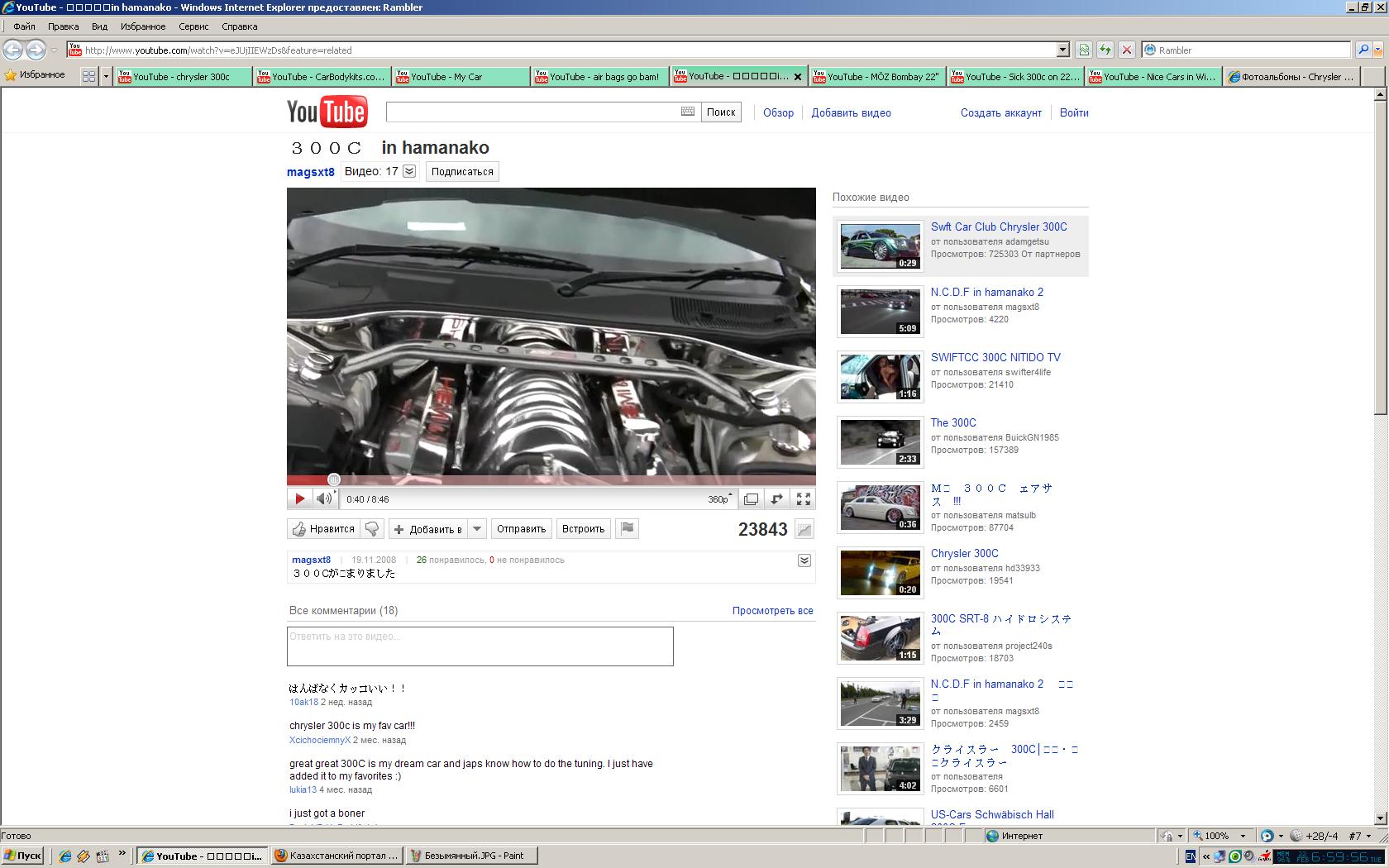
Task: Click the Отправить share button
Action: point(521,529)
